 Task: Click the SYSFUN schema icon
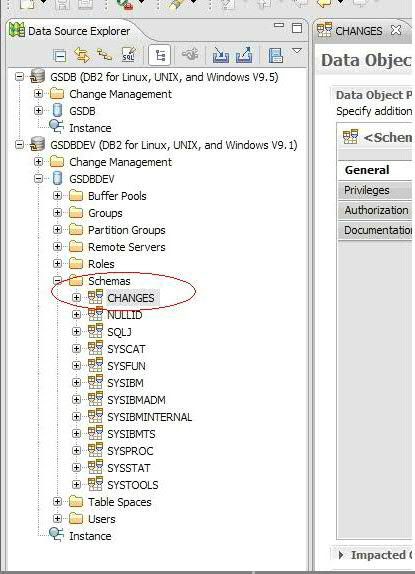click(x=95, y=365)
